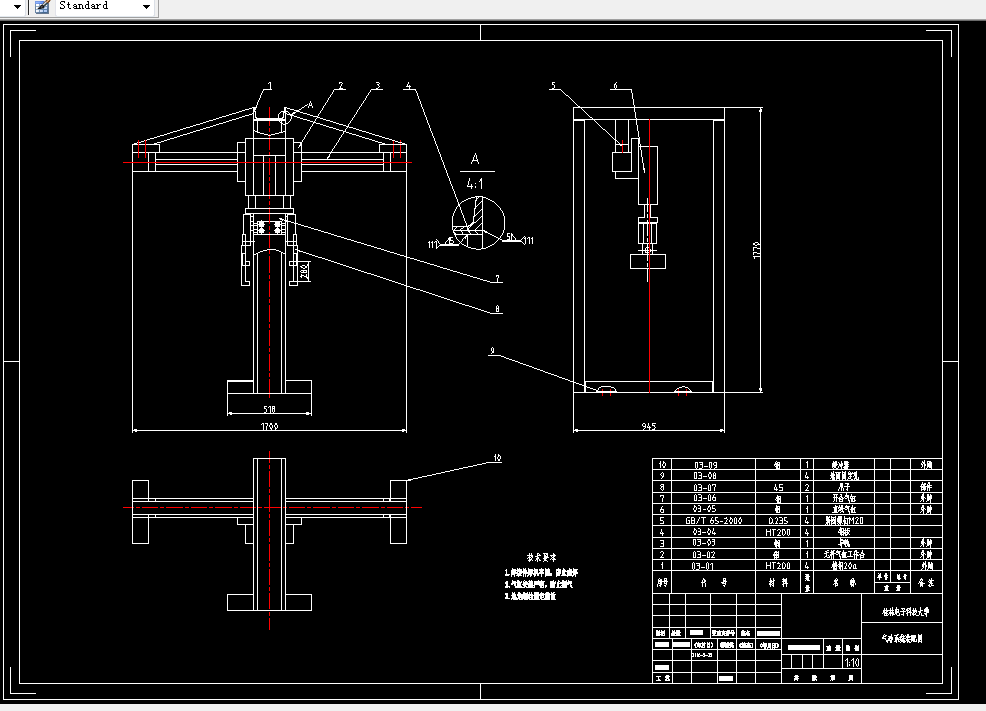Click parts list cell 03-06
The width and height of the screenshot is (986, 711).
pos(705,498)
